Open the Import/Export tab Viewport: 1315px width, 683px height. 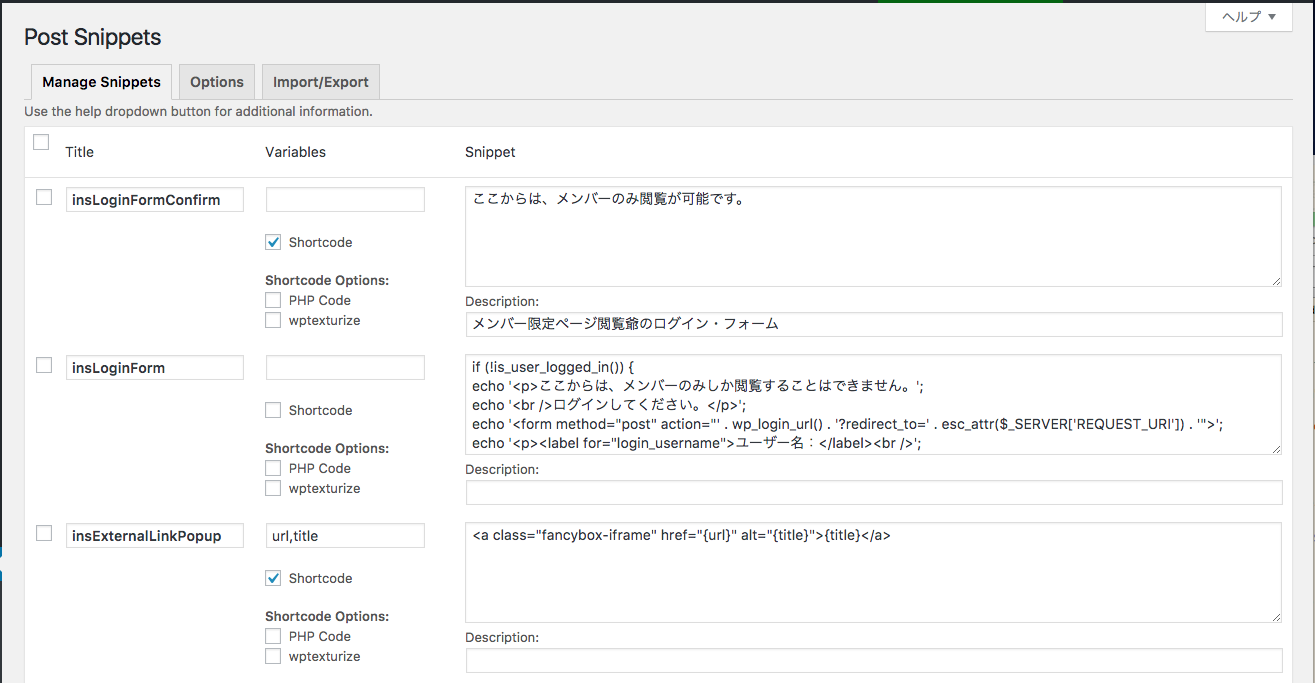click(320, 82)
